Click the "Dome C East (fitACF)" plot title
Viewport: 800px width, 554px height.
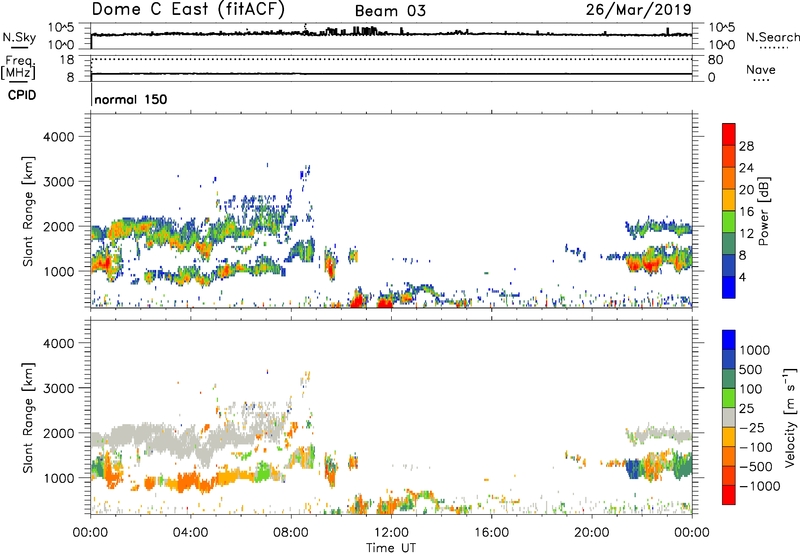tap(188, 9)
